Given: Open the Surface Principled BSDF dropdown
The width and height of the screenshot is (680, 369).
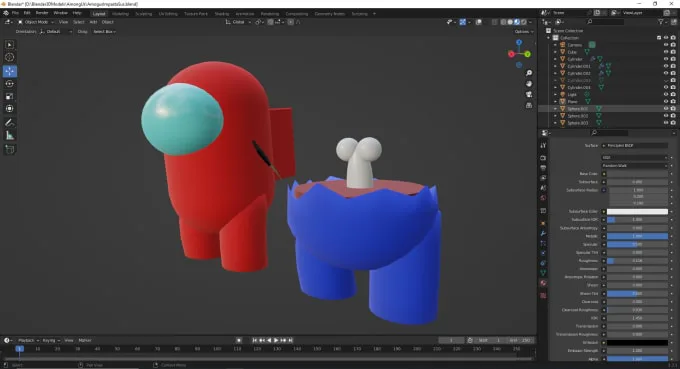Looking at the screenshot, I should click(x=634, y=146).
